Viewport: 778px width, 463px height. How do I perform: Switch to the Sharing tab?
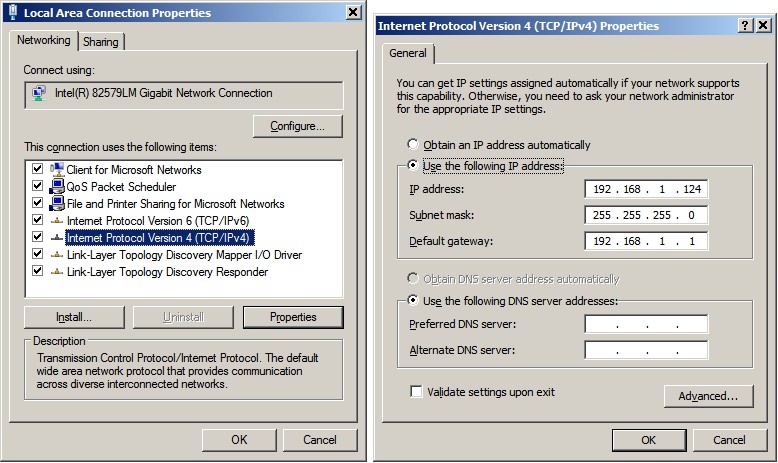coord(100,42)
